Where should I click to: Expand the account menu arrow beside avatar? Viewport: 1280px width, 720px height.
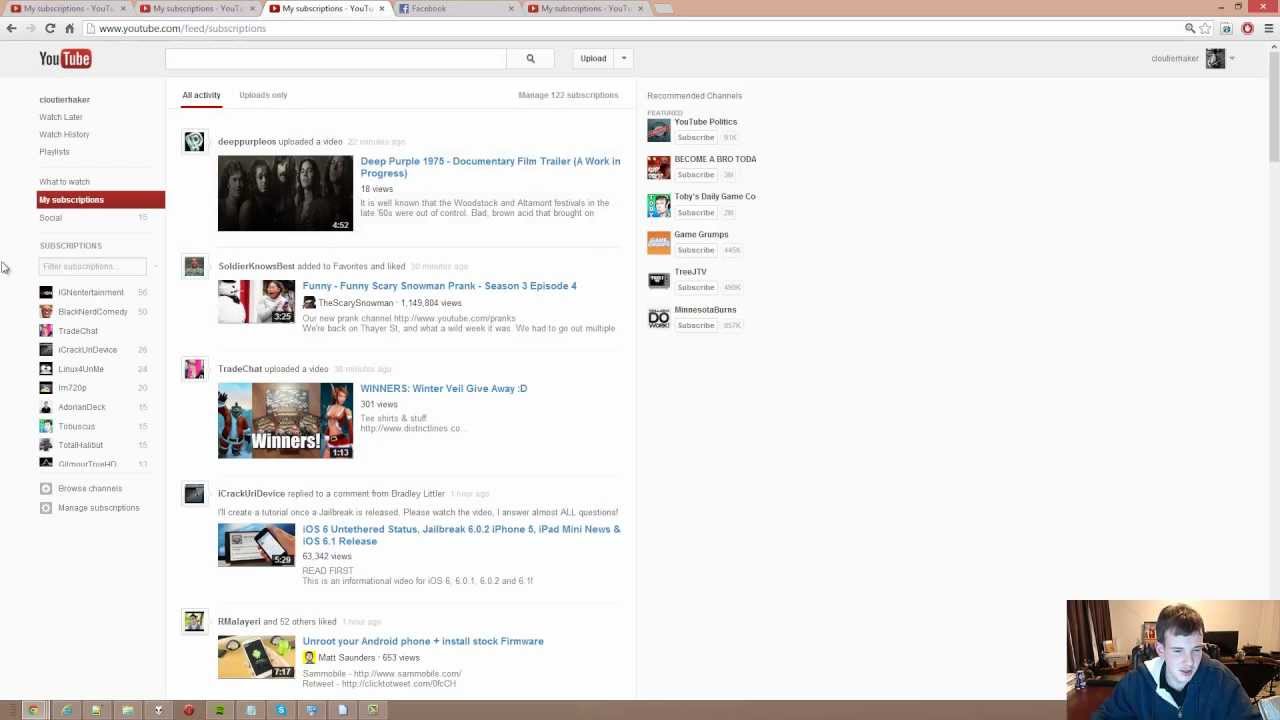(1232, 59)
